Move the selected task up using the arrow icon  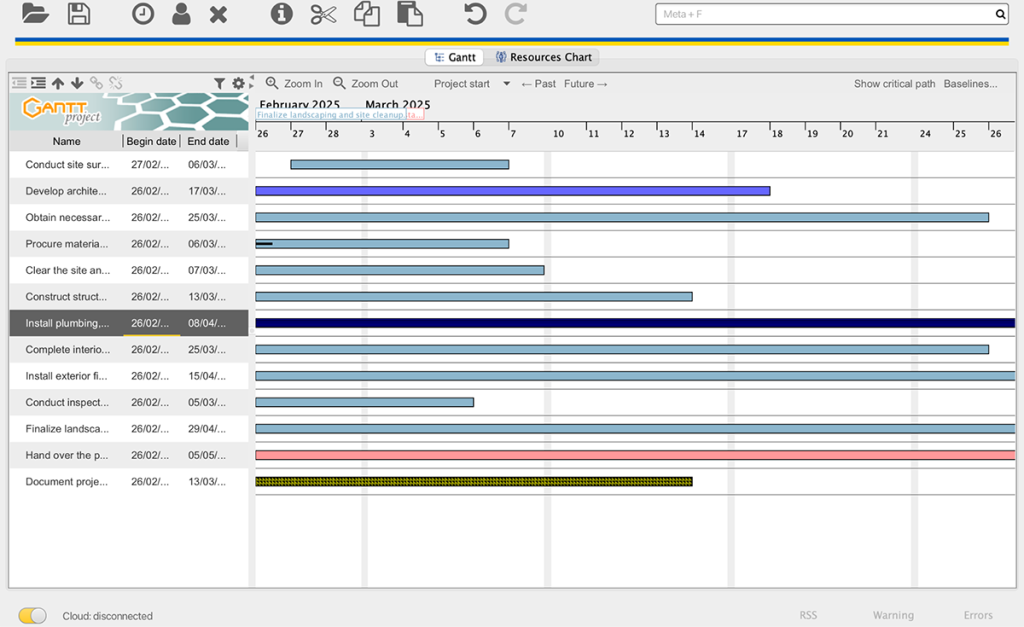57,83
